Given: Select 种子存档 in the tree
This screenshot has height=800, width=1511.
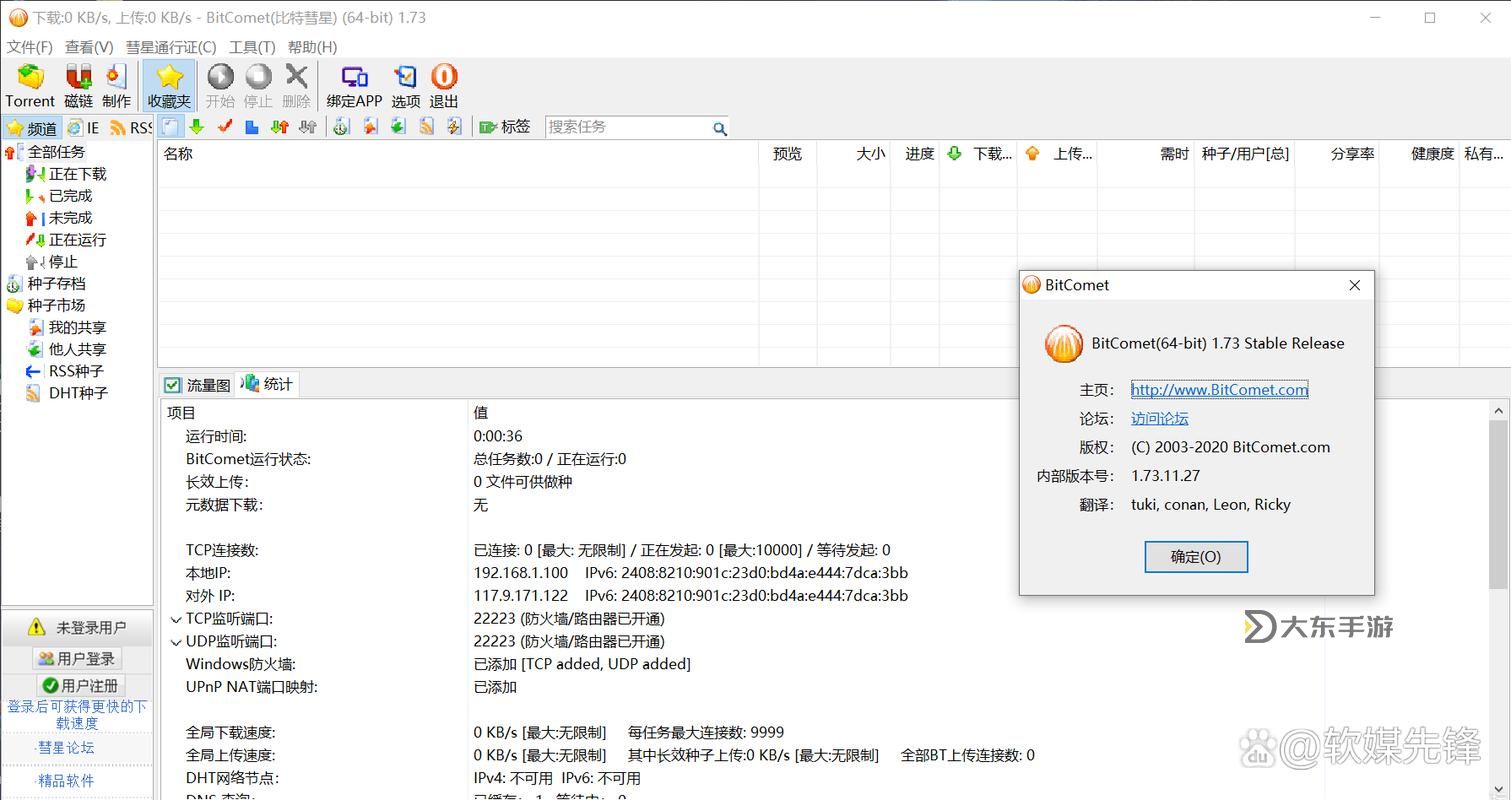Looking at the screenshot, I should click(x=56, y=284).
